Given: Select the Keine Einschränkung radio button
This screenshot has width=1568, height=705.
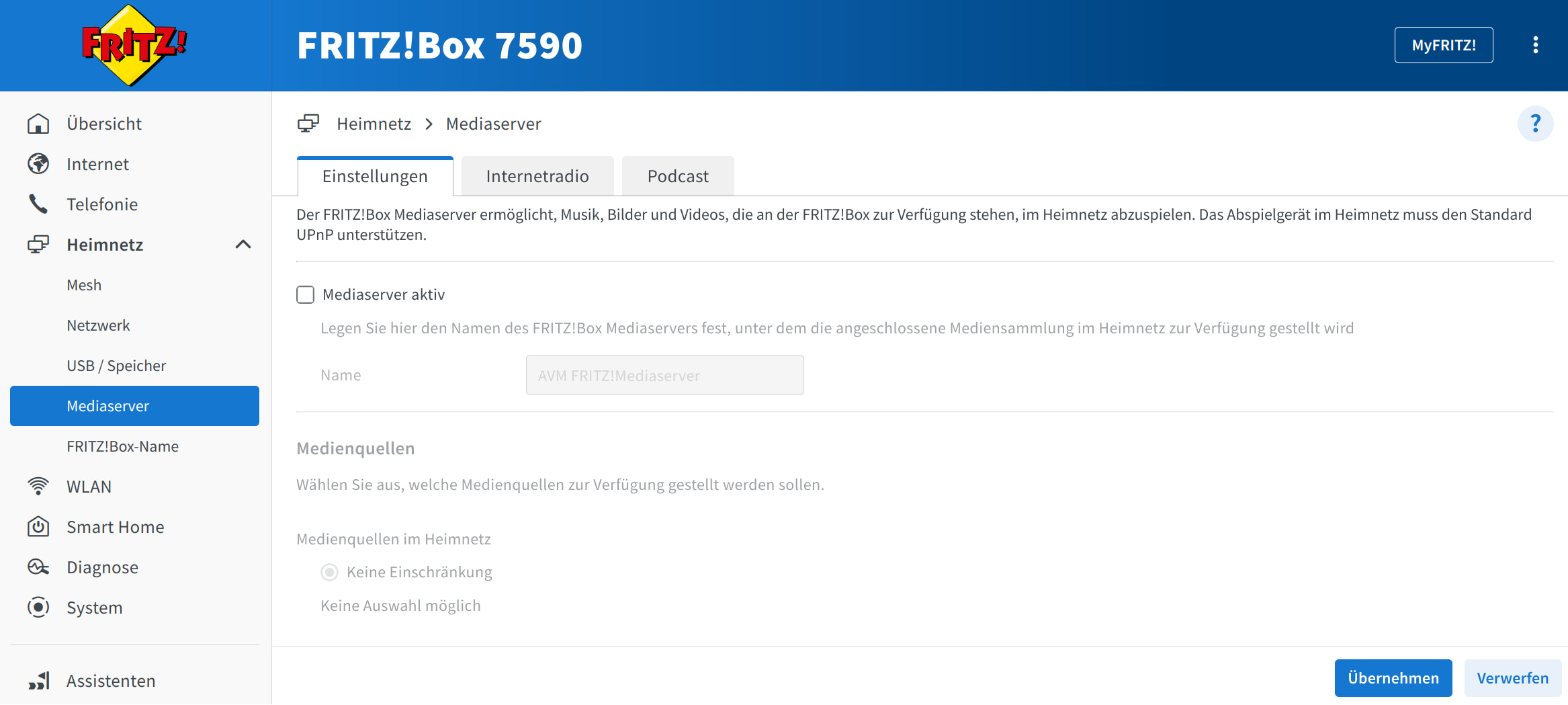Looking at the screenshot, I should (x=329, y=572).
